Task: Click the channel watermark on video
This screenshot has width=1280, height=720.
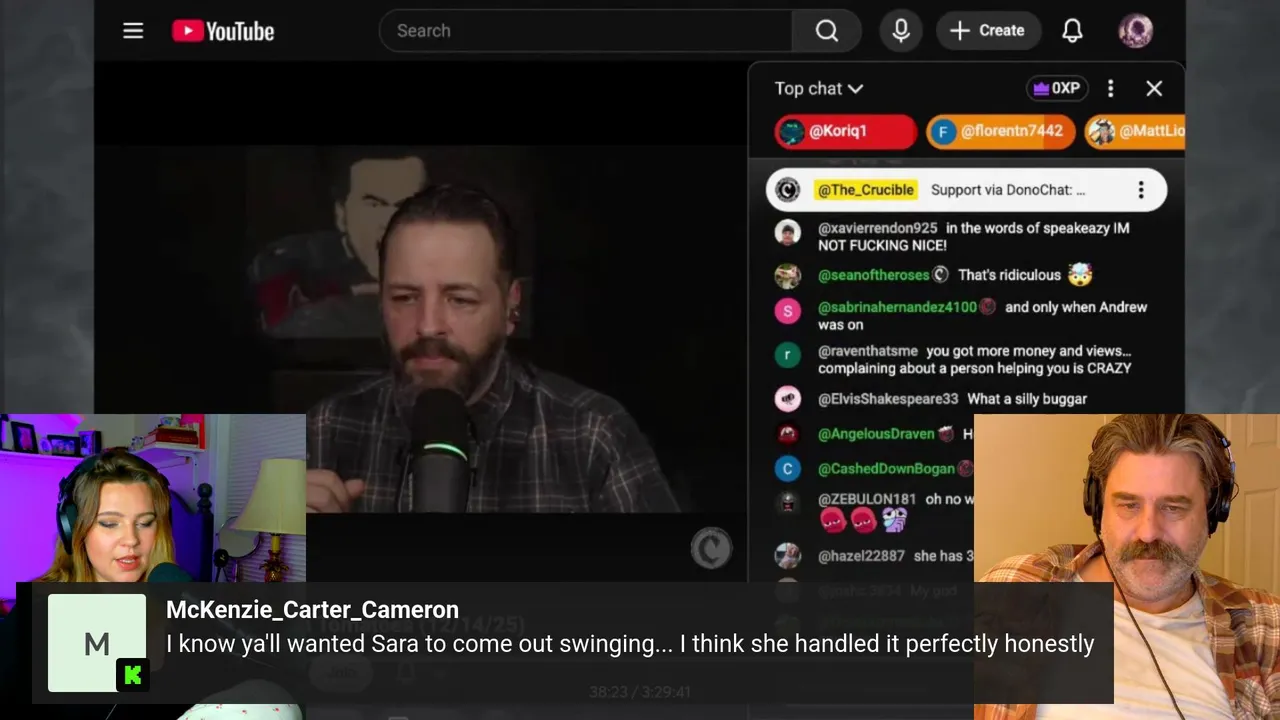Action: coord(712,548)
